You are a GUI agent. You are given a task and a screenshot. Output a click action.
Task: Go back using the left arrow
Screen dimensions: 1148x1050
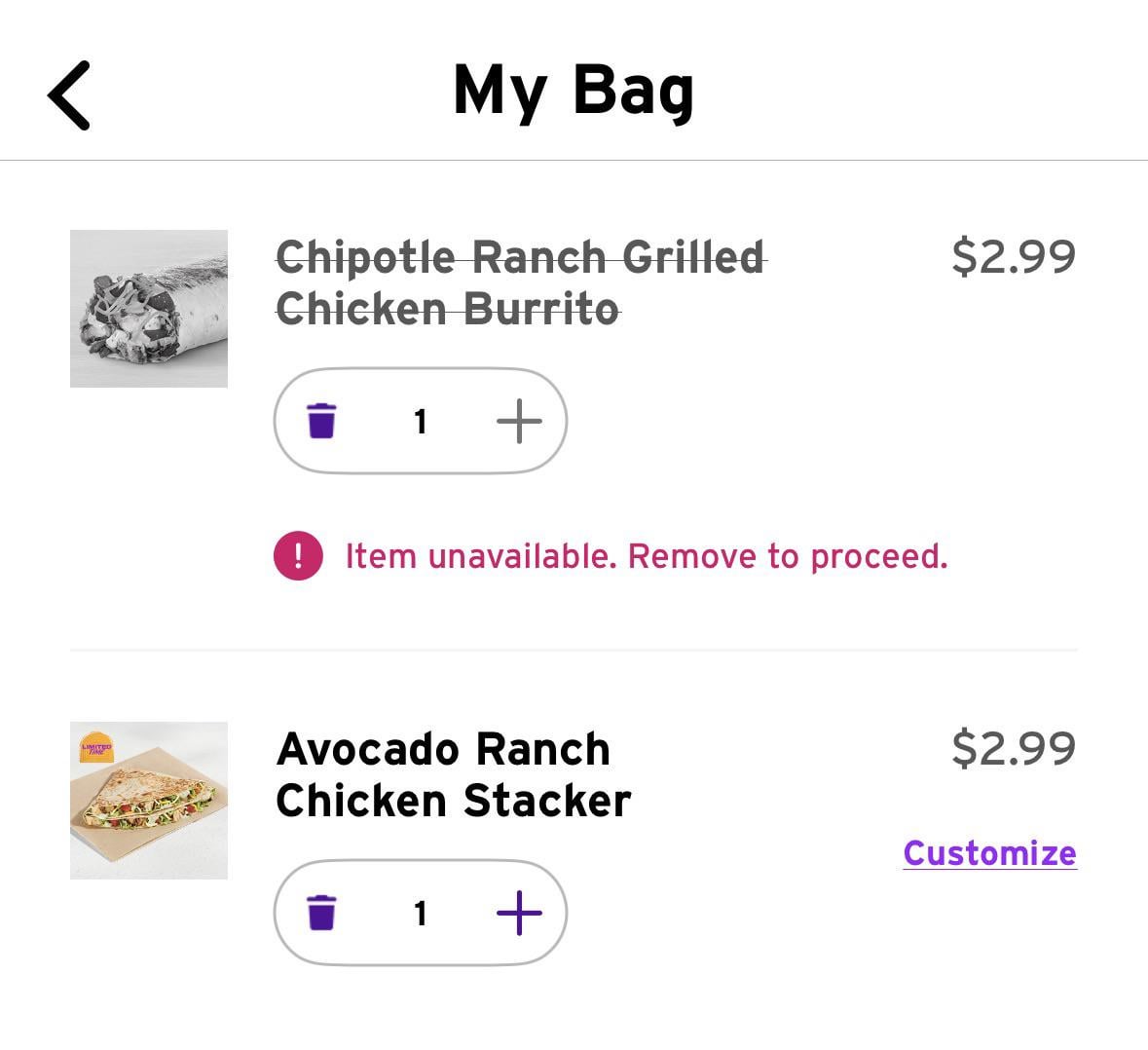(x=69, y=95)
